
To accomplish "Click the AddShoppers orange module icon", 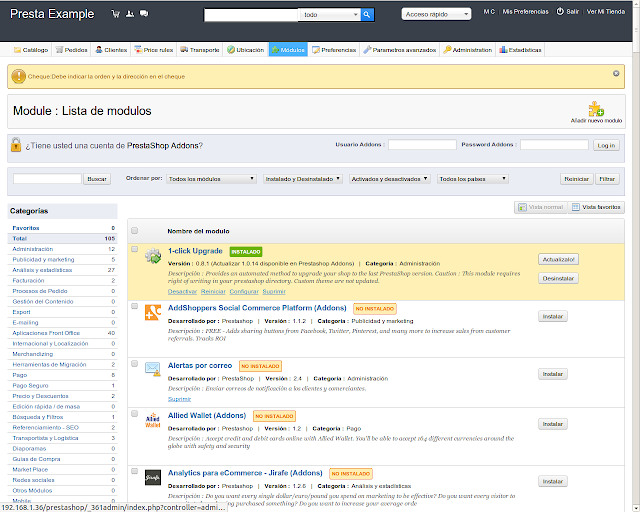I will pyautogui.click(x=153, y=313).
